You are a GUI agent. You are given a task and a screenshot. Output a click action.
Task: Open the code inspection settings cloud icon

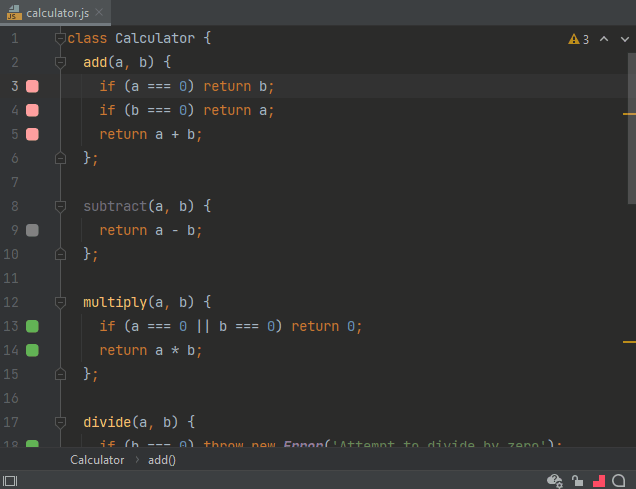click(556, 480)
